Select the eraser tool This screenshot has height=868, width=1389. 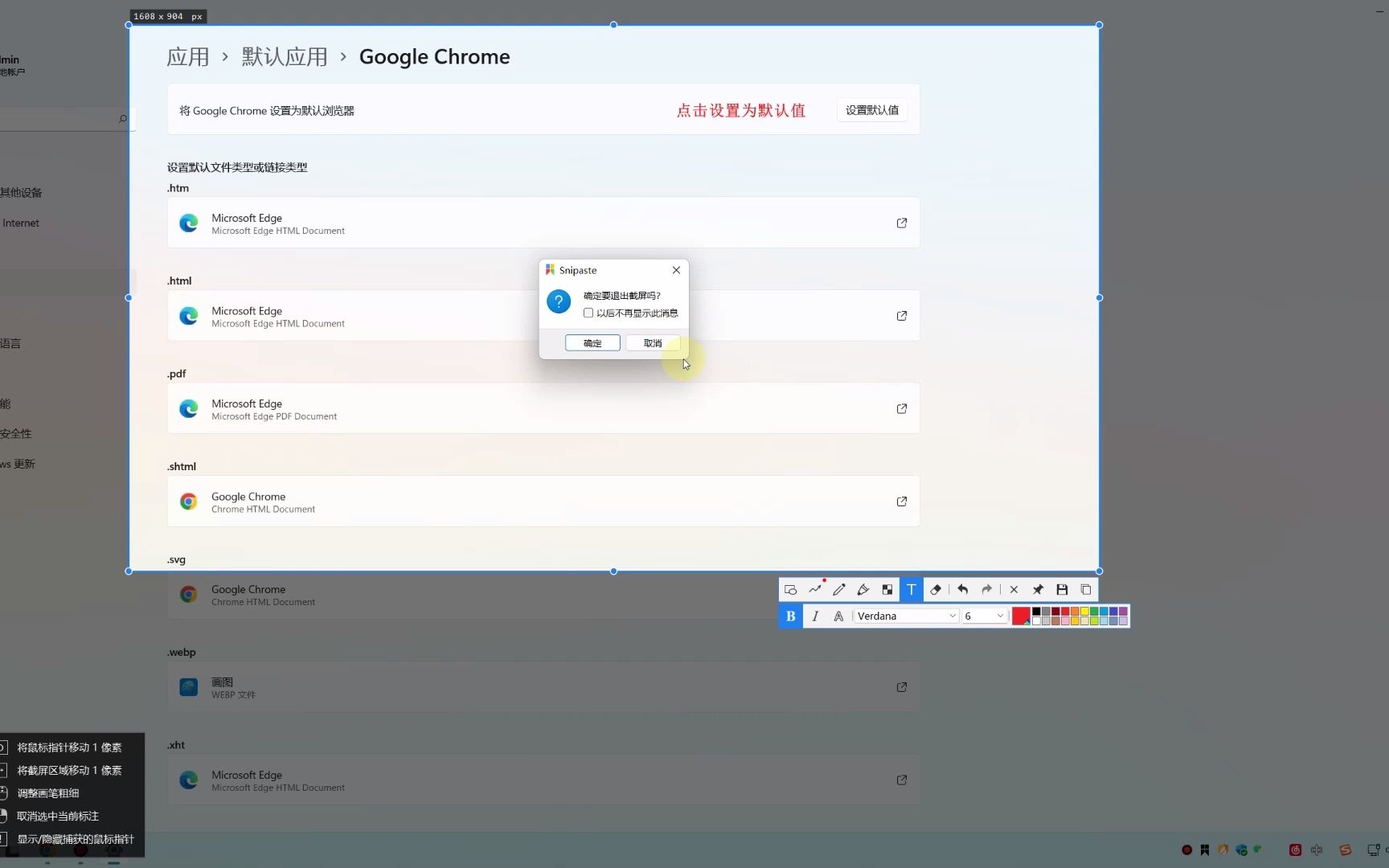(x=936, y=590)
